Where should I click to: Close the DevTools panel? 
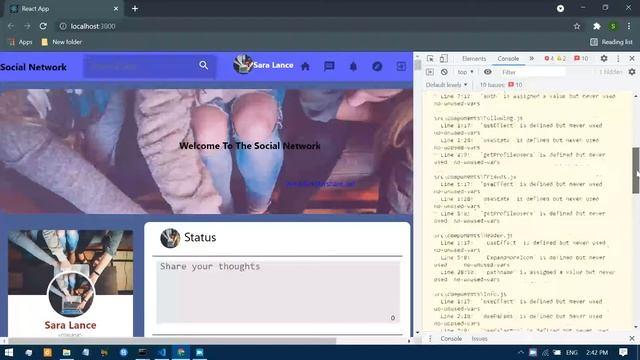(632, 59)
